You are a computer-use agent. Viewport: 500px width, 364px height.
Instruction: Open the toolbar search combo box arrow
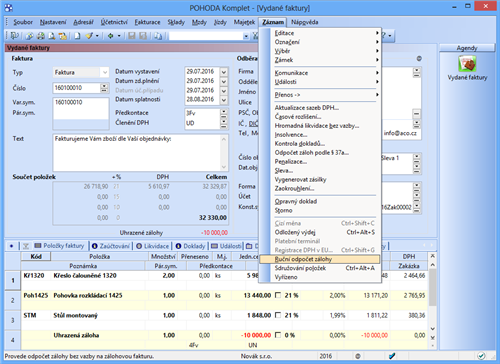click(x=246, y=36)
